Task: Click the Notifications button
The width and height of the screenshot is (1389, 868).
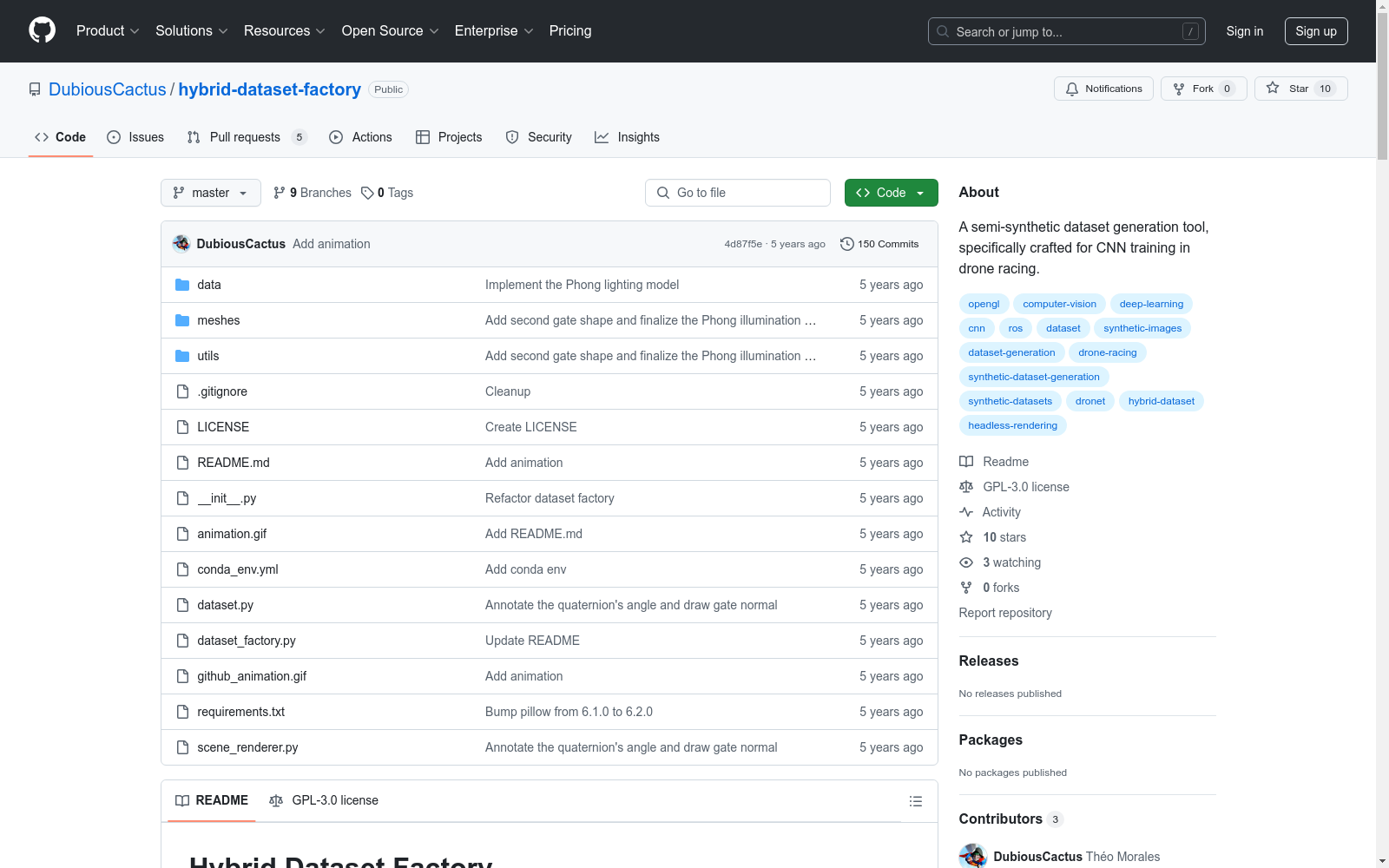Action: pyautogui.click(x=1103, y=89)
